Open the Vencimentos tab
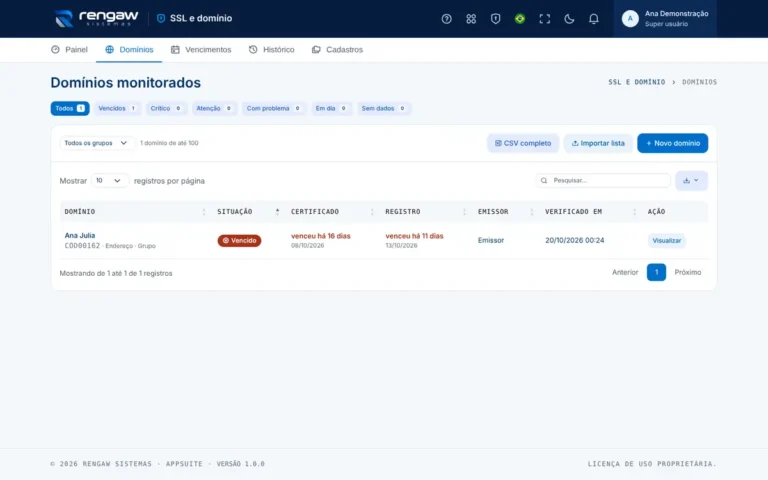768x480 pixels. [201, 49]
